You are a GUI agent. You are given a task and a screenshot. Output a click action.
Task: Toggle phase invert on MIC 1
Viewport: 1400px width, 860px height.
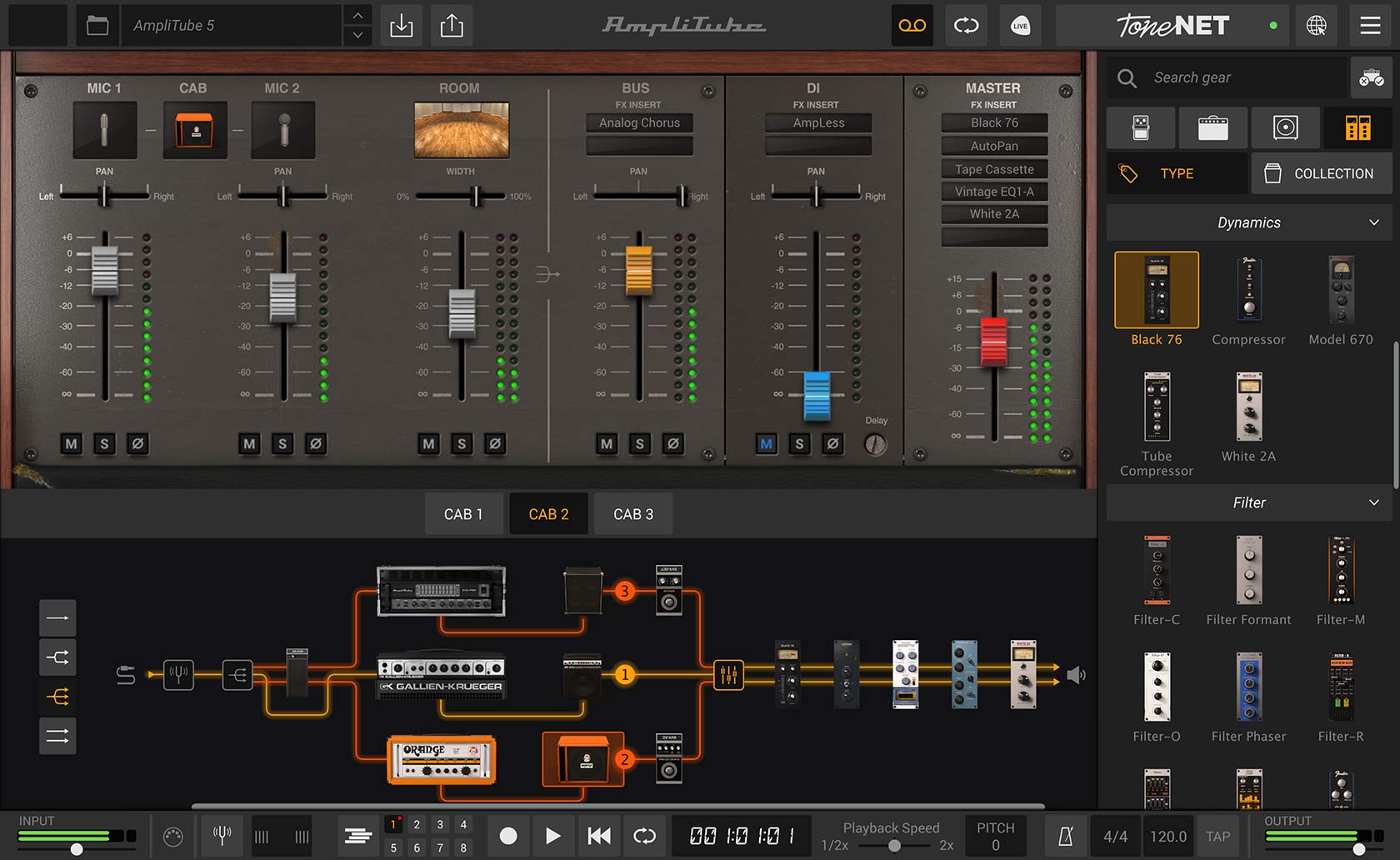point(137,444)
